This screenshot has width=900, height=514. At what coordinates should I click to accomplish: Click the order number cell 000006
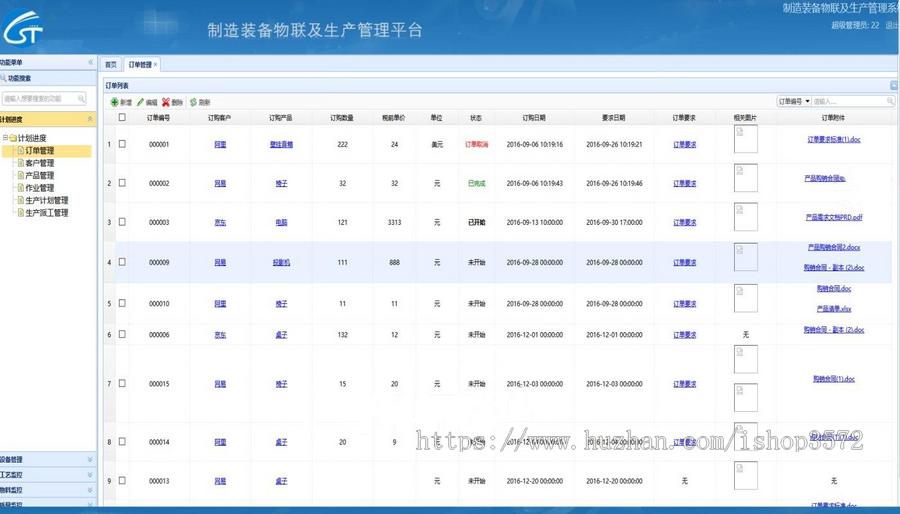159,335
